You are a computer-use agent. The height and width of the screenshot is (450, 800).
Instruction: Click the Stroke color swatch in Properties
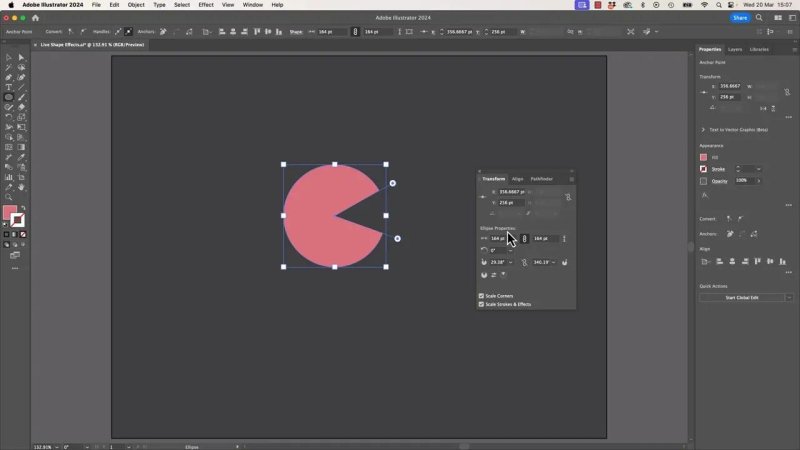point(704,169)
